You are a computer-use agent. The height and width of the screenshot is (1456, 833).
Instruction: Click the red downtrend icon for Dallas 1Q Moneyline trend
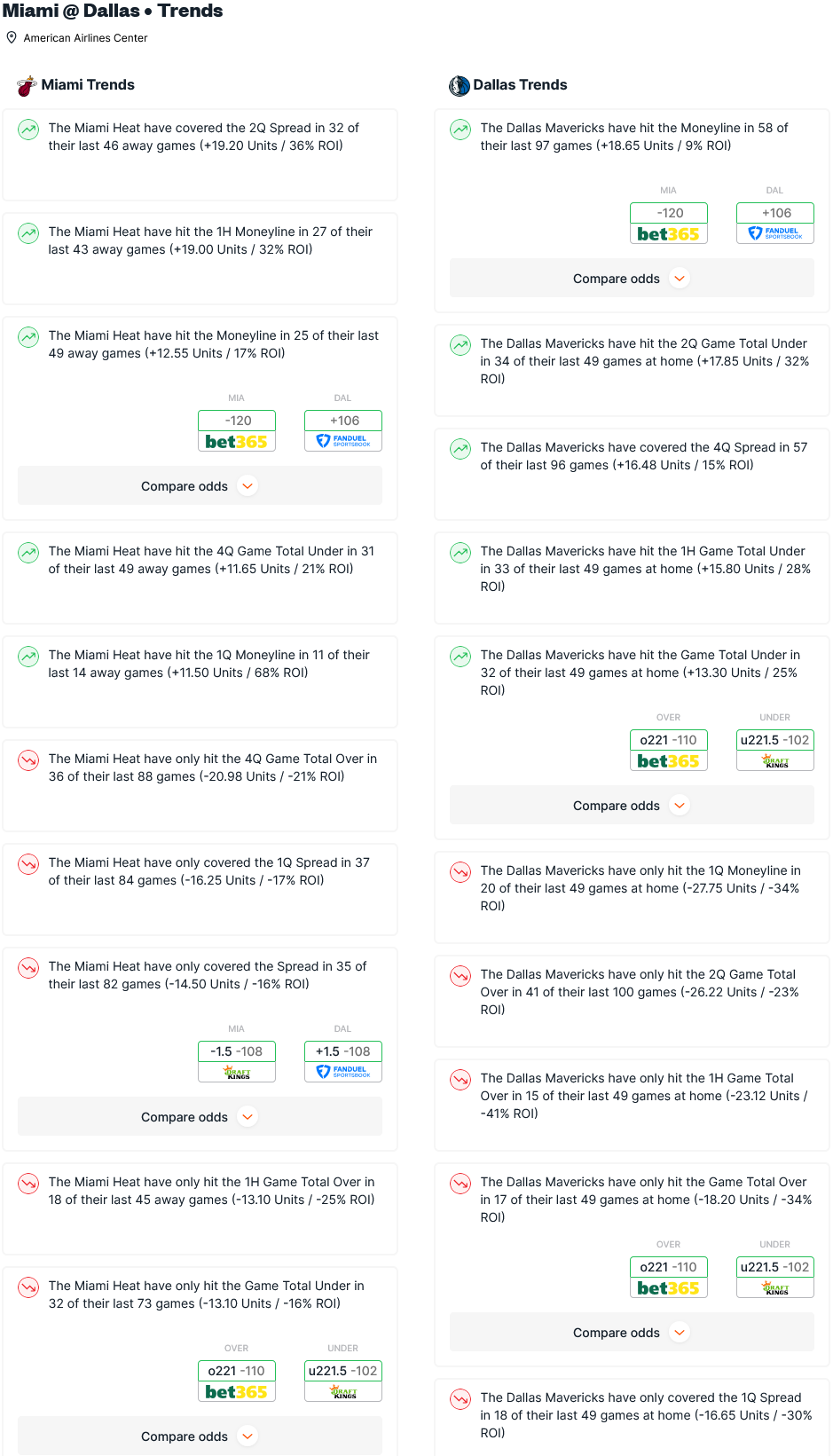pos(460,872)
